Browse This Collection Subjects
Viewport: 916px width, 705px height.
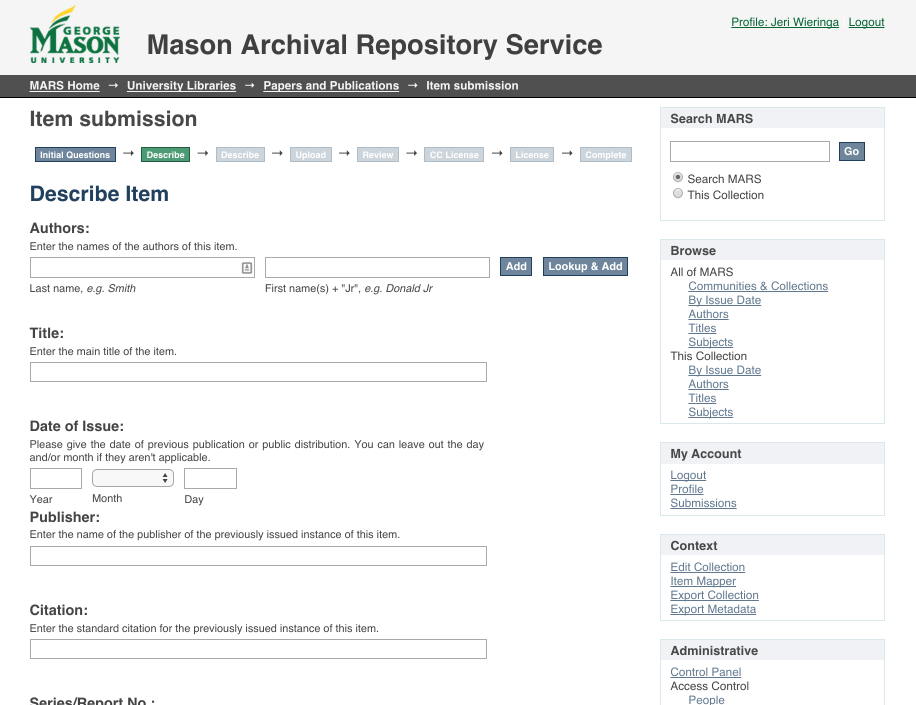coord(710,412)
